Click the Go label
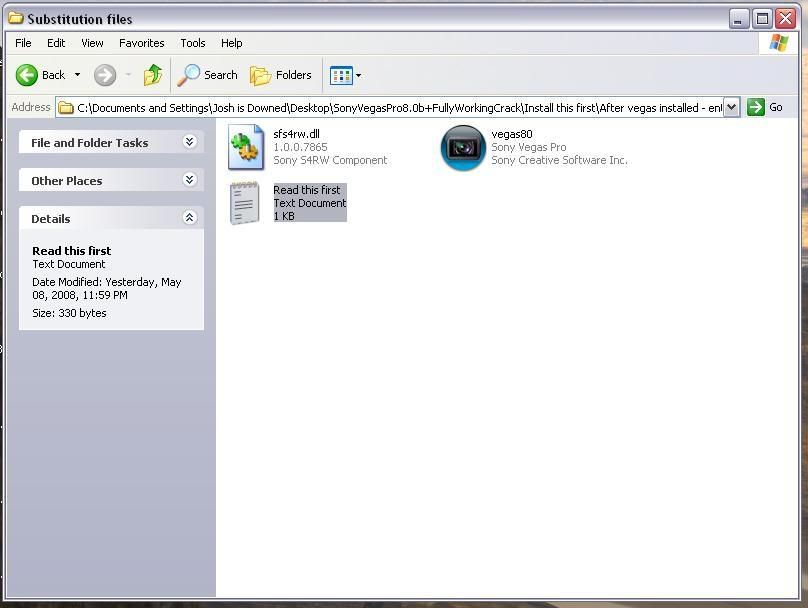The width and height of the screenshot is (808, 608). (776, 107)
